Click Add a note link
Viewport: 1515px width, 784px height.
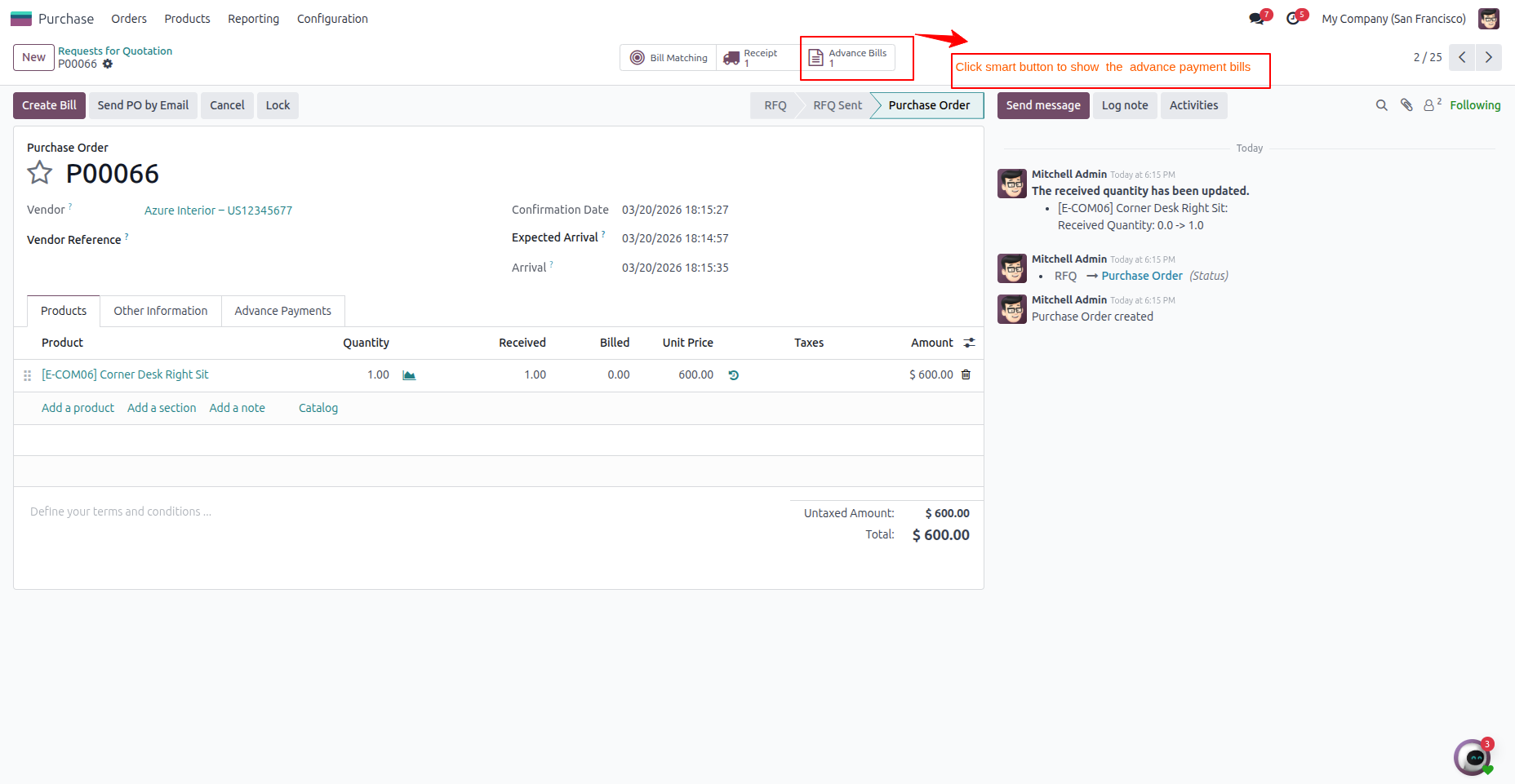[237, 408]
